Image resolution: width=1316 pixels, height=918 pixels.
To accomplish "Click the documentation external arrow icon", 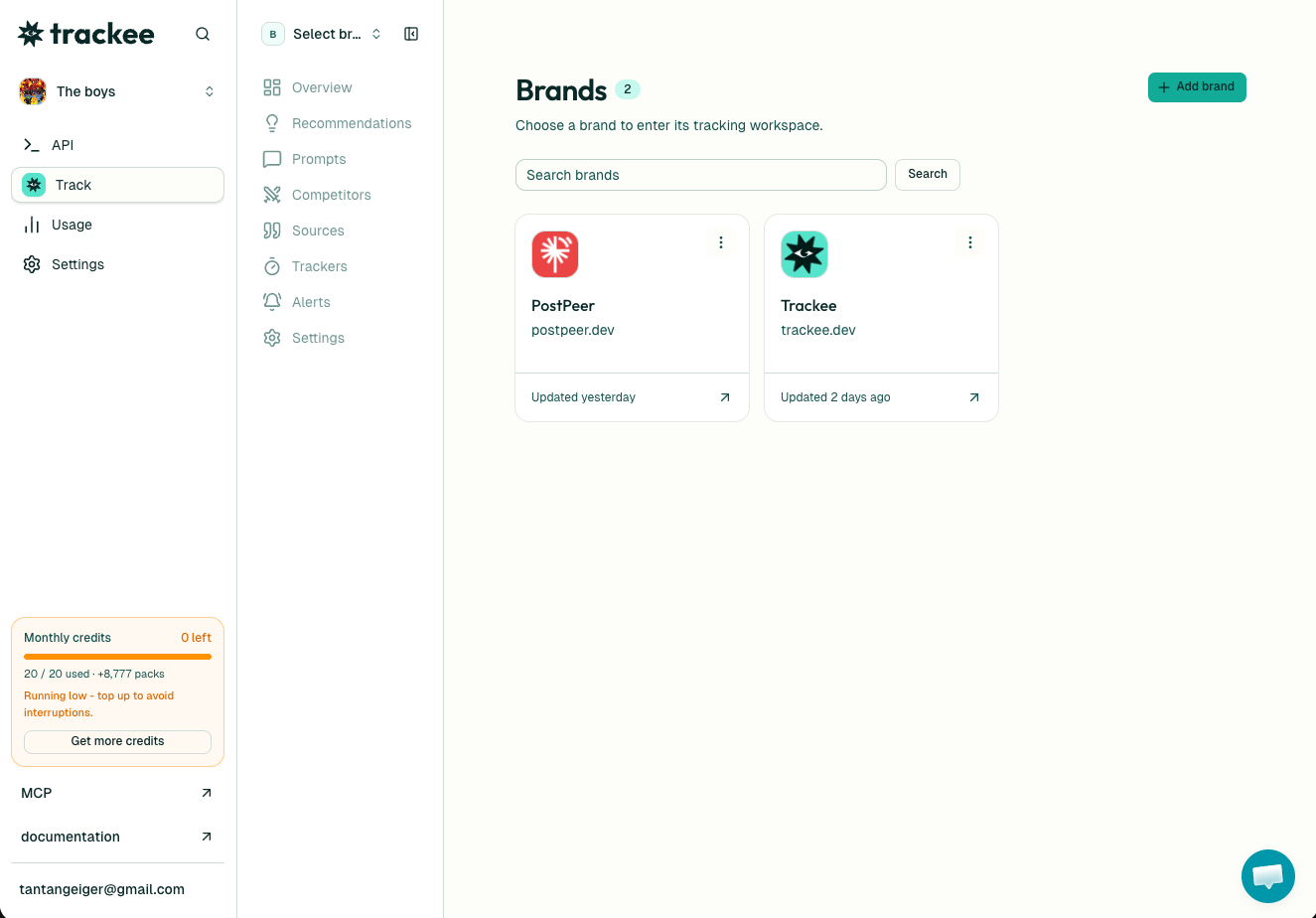I will tap(207, 837).
